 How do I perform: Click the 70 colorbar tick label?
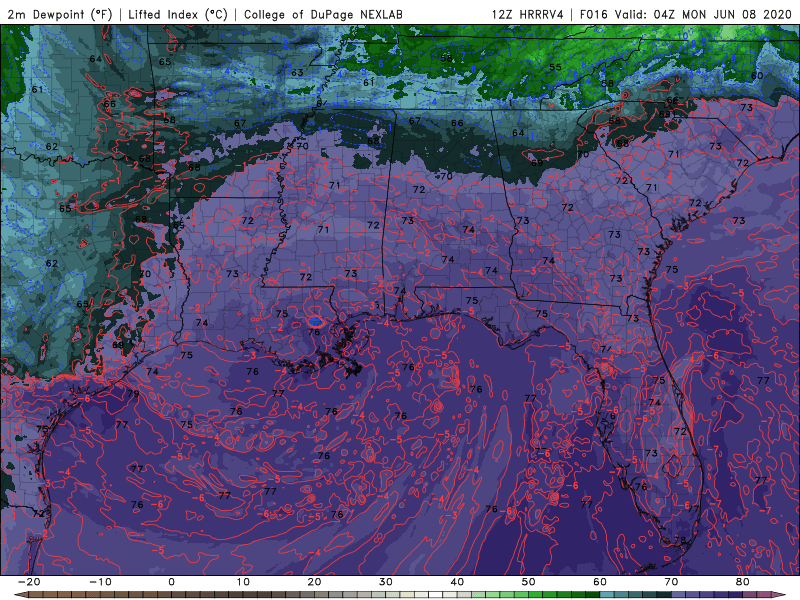671,582
